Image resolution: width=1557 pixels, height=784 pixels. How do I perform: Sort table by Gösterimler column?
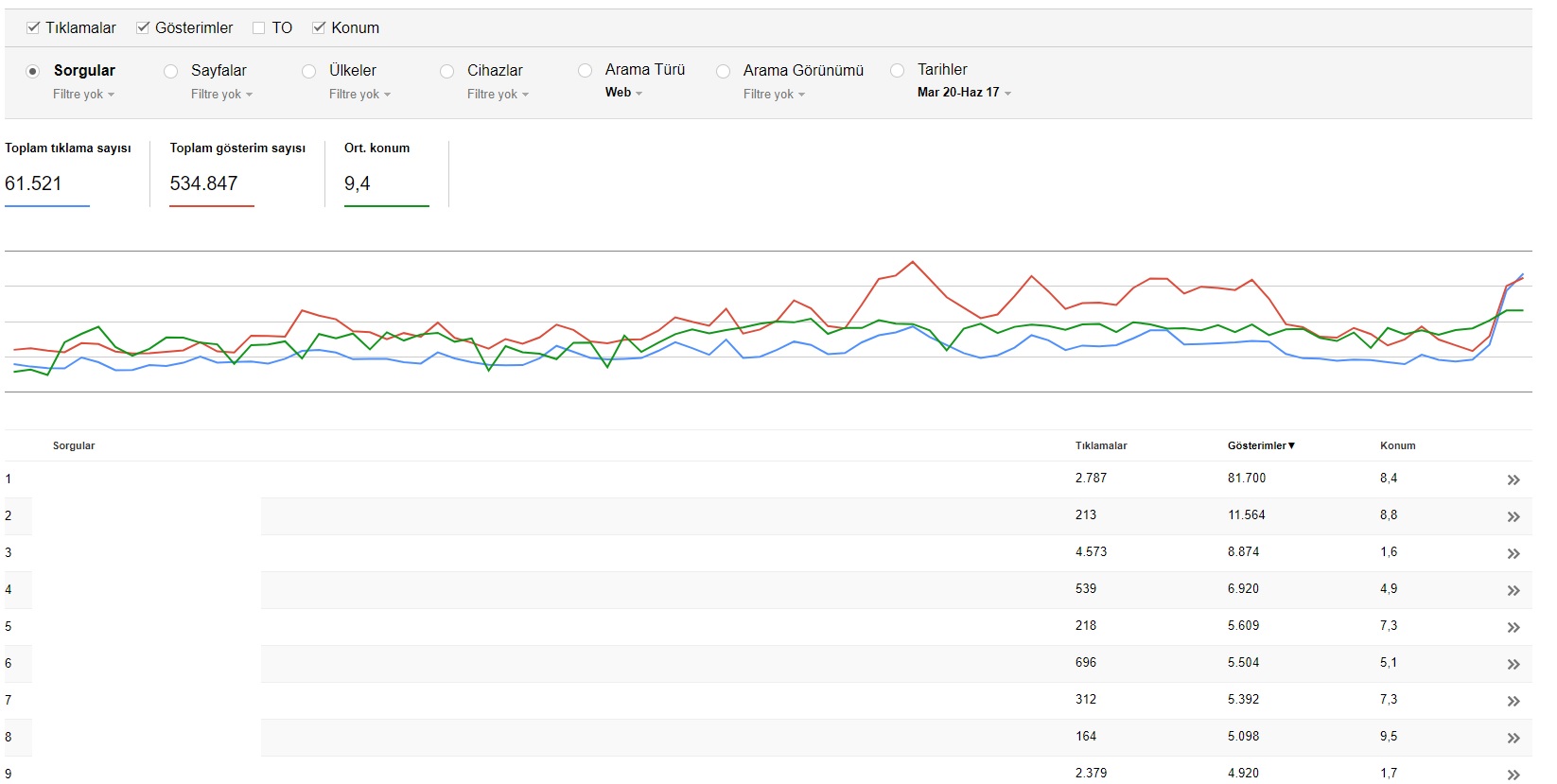[x=1261, y=445]
